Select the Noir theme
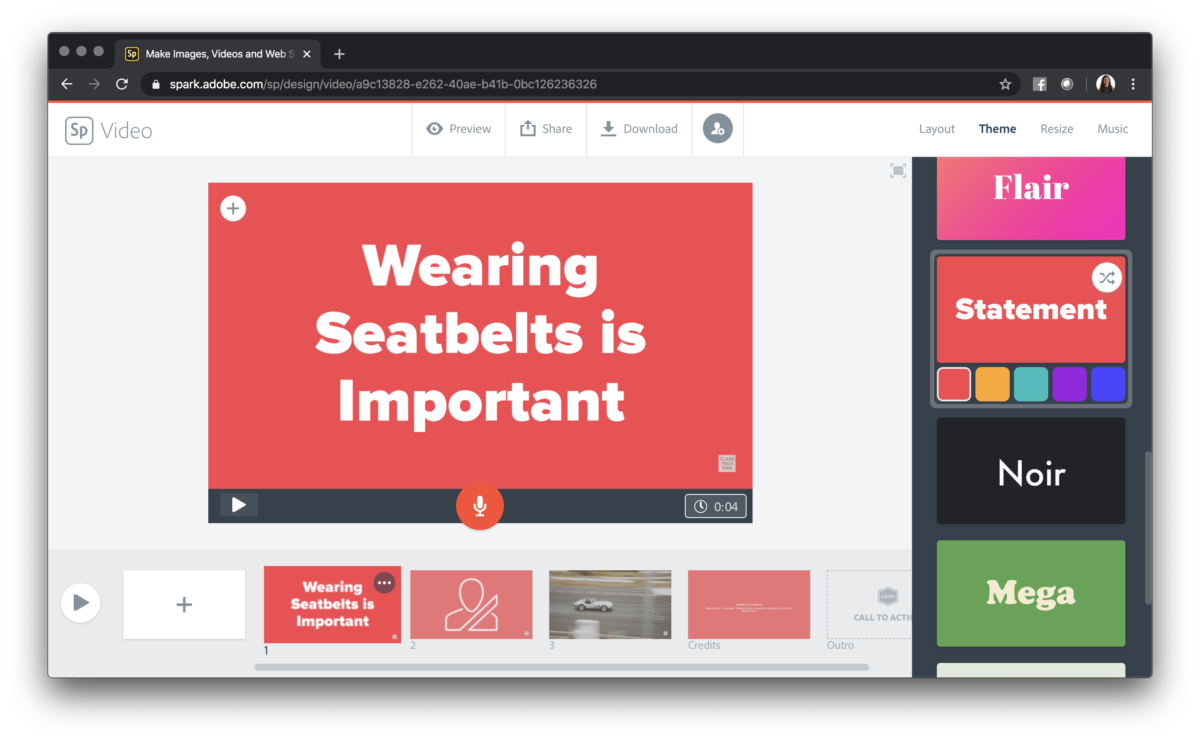 click(1030, 471)
